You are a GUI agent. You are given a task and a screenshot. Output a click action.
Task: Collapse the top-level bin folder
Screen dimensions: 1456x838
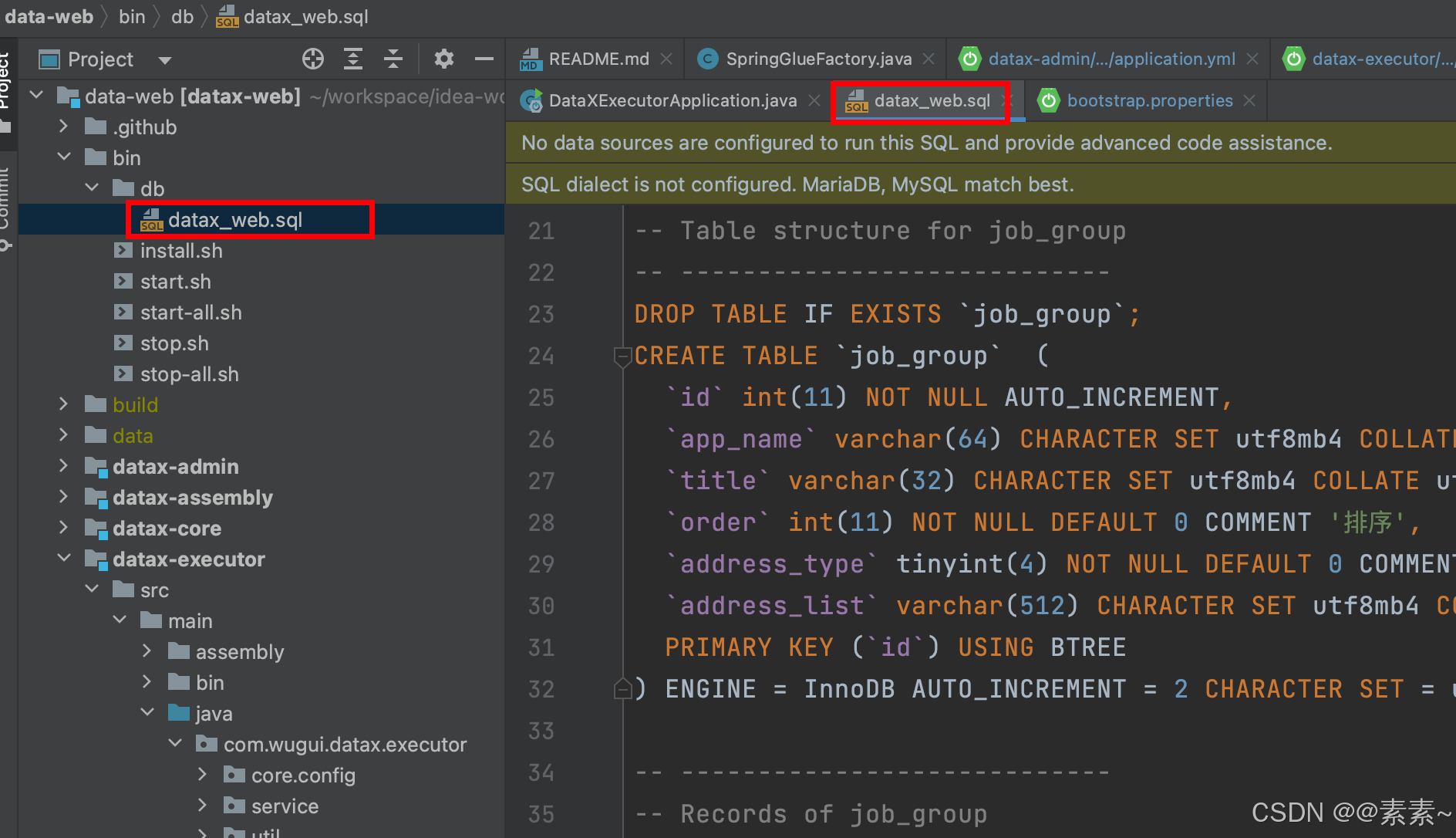tap(63, 157)
